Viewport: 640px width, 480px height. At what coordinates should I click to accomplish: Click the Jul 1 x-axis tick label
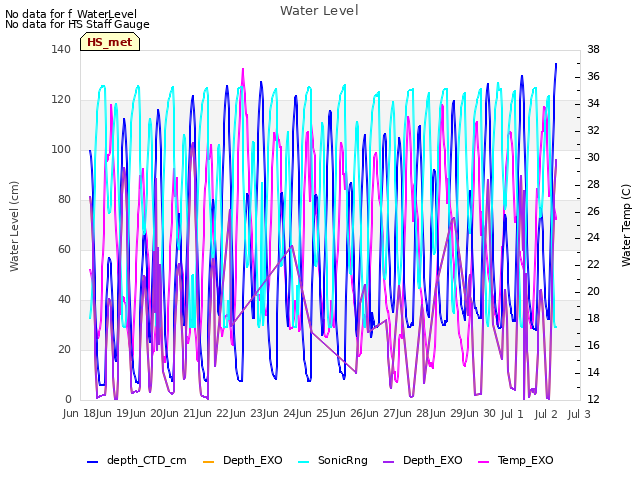(x=512, y=414)
